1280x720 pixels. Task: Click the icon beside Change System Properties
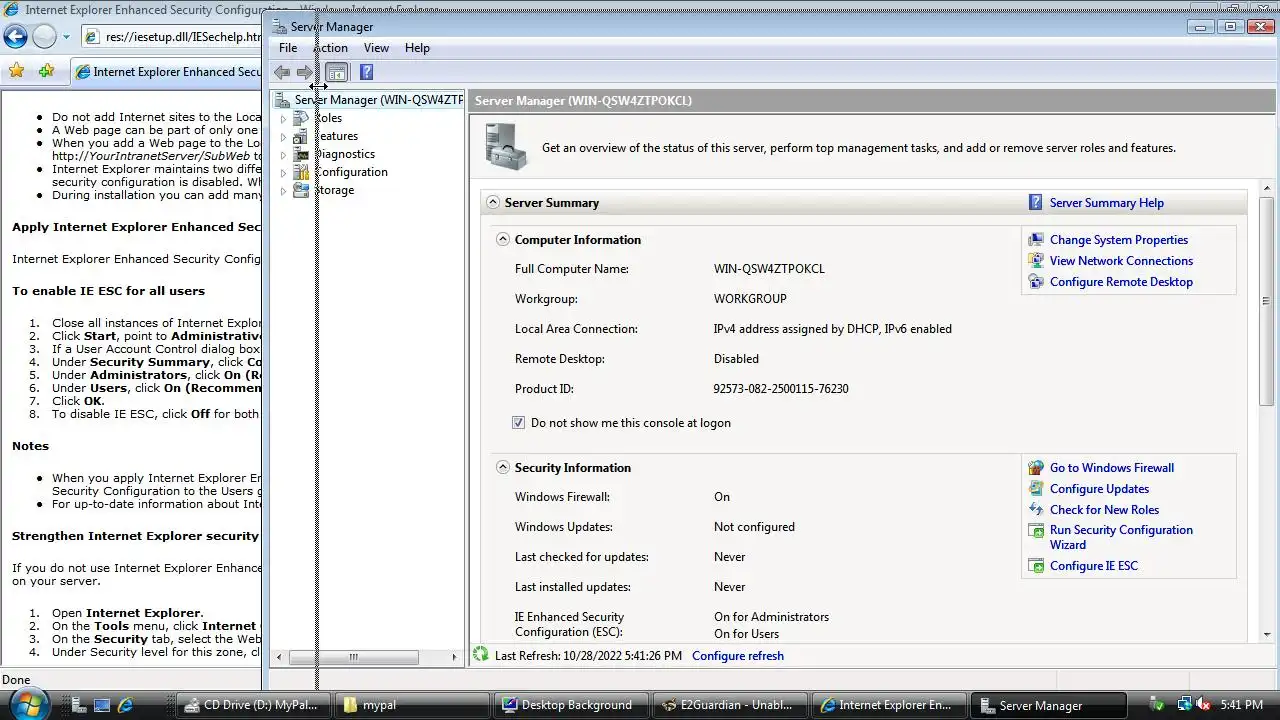(1035, 240)
